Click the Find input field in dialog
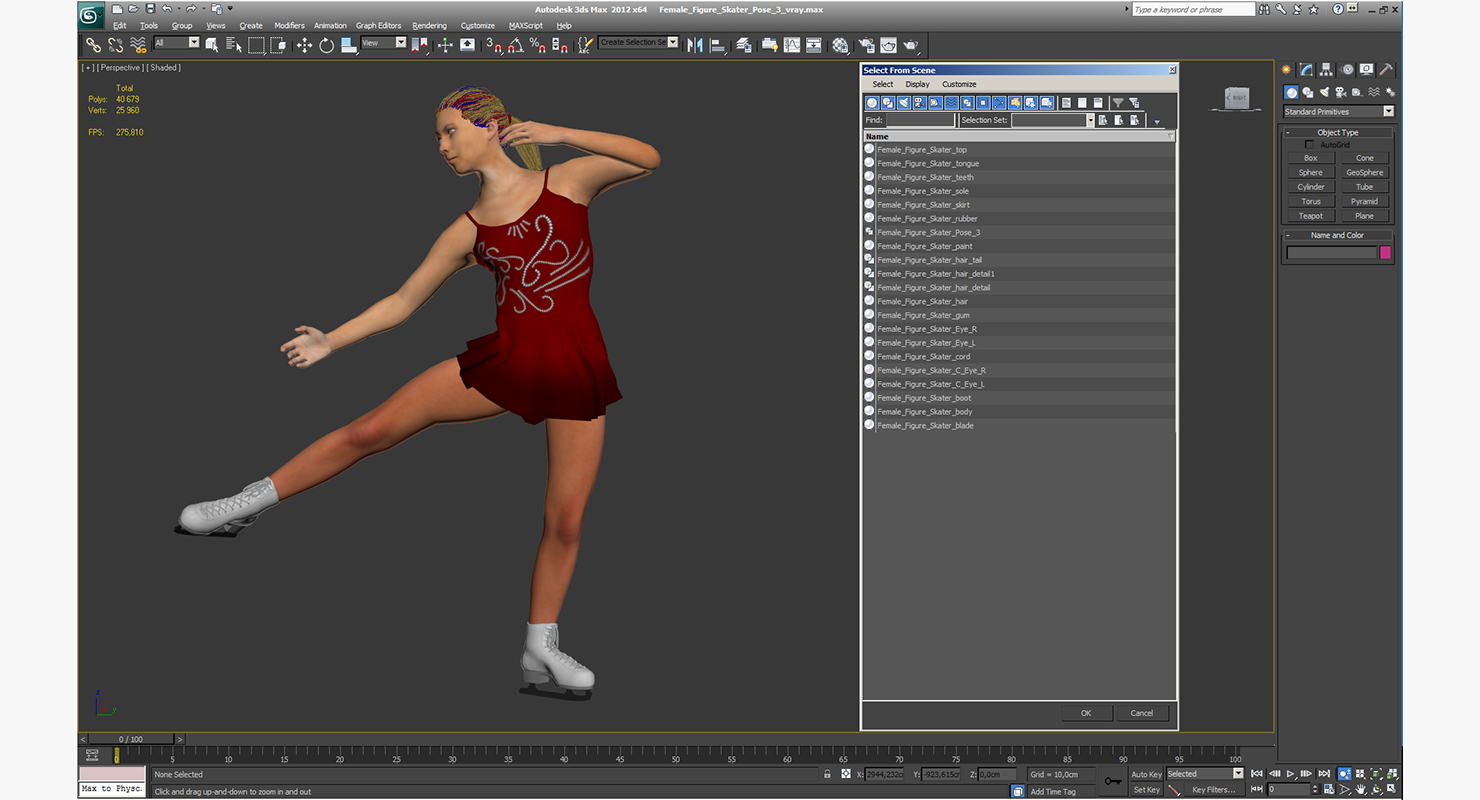 click(x=920, y=120)
